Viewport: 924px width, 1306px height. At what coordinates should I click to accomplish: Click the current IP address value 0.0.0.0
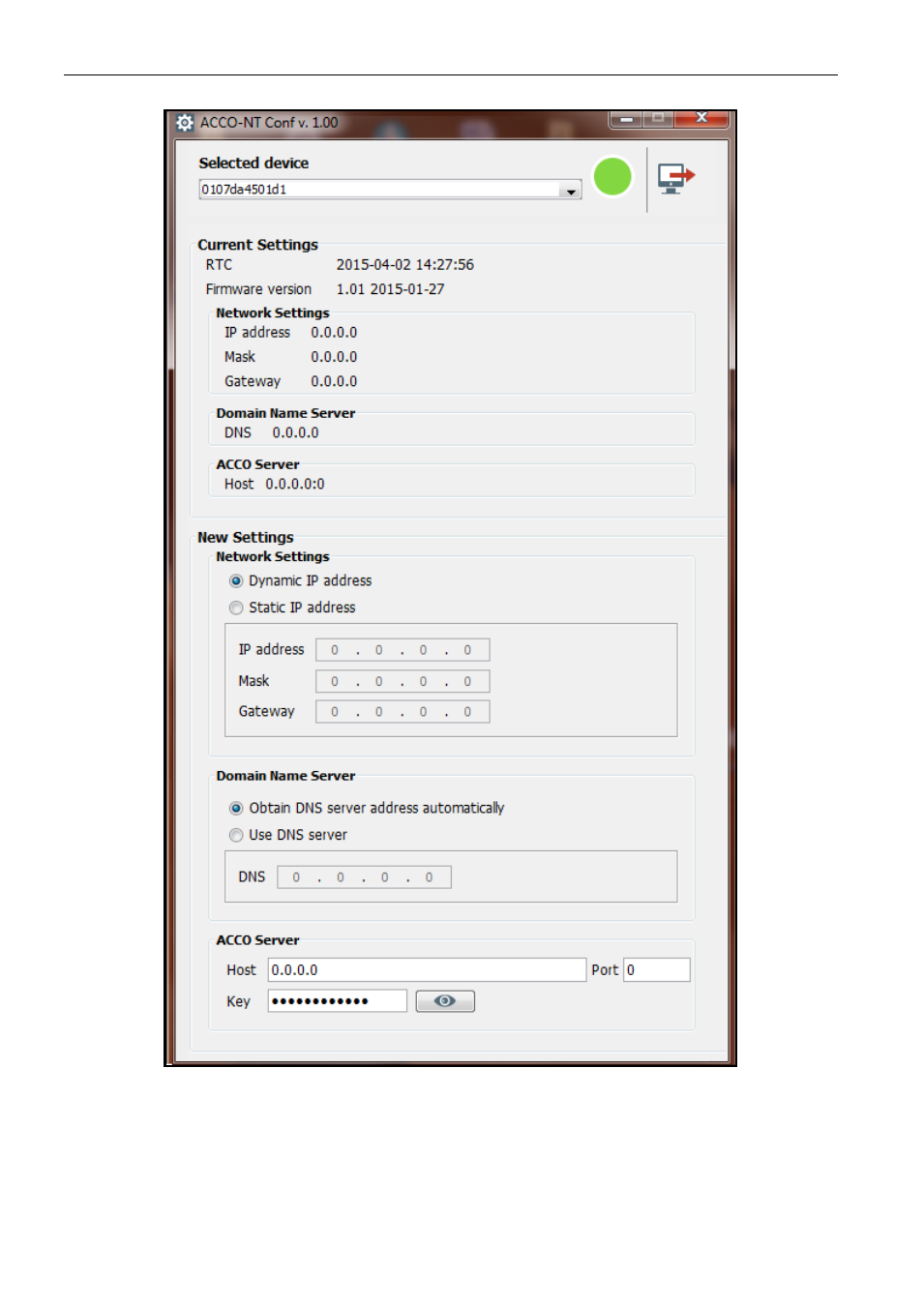point(334,333)
